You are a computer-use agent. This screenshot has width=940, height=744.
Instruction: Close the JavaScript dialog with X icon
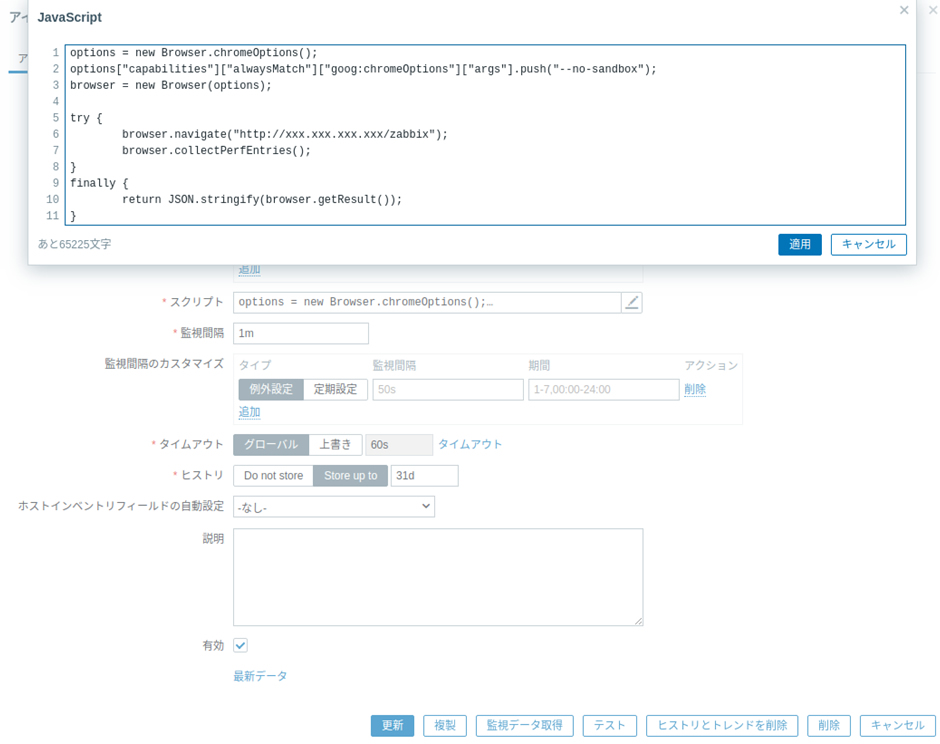[x=904, y=10]
